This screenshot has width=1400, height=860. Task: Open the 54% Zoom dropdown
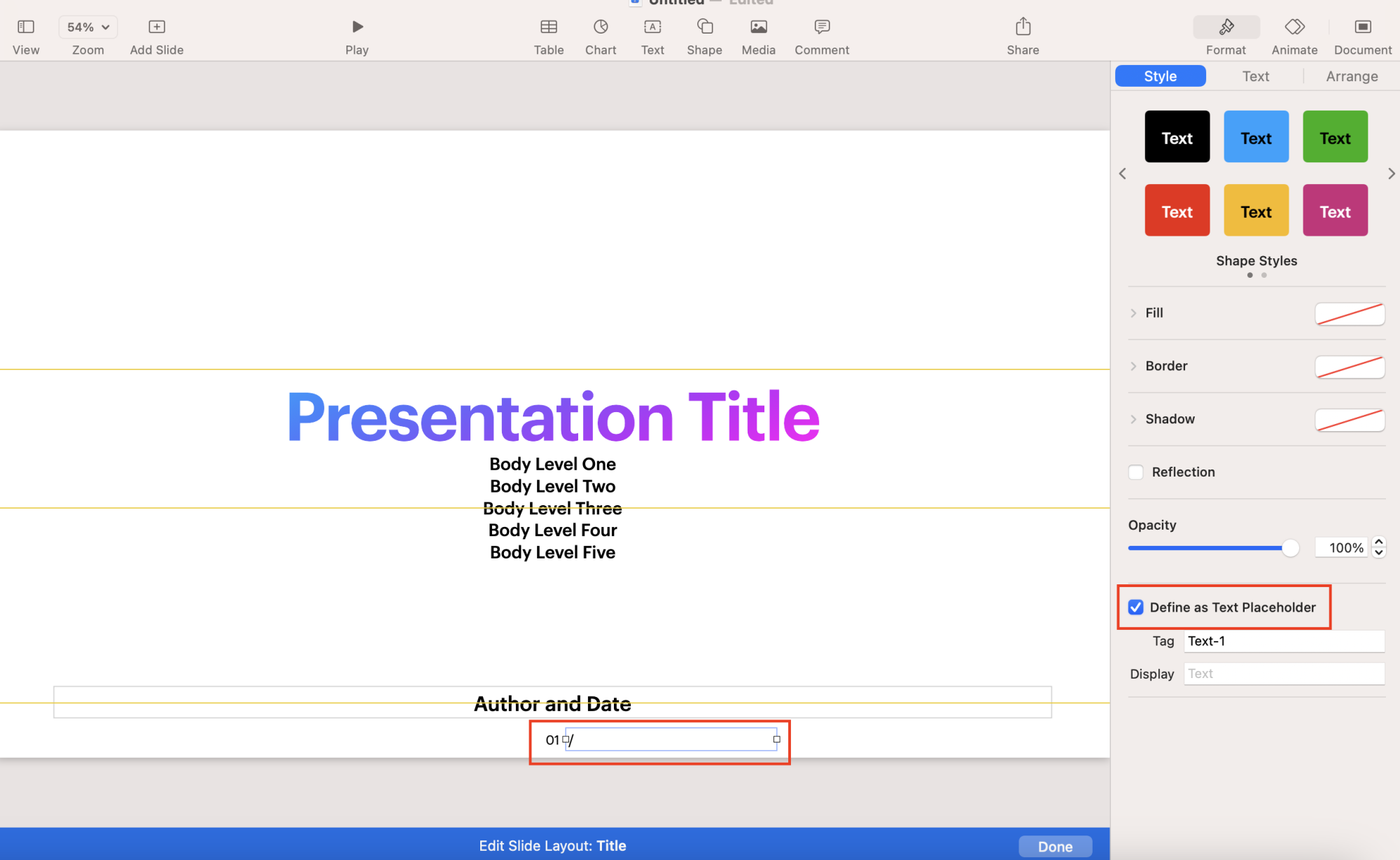[x=88, y=27]
